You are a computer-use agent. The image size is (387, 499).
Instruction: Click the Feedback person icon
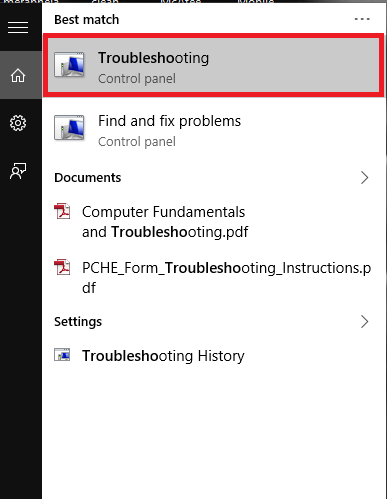pyautogui.click(x=18, y=171)
